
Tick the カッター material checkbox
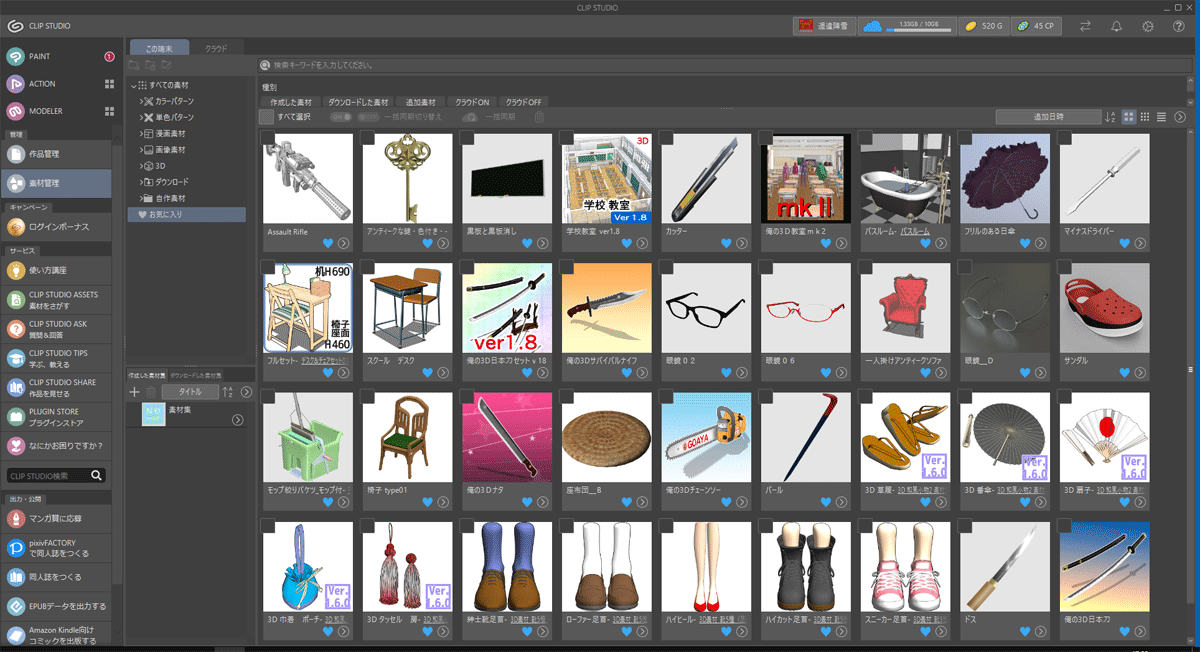click(667, 139)
